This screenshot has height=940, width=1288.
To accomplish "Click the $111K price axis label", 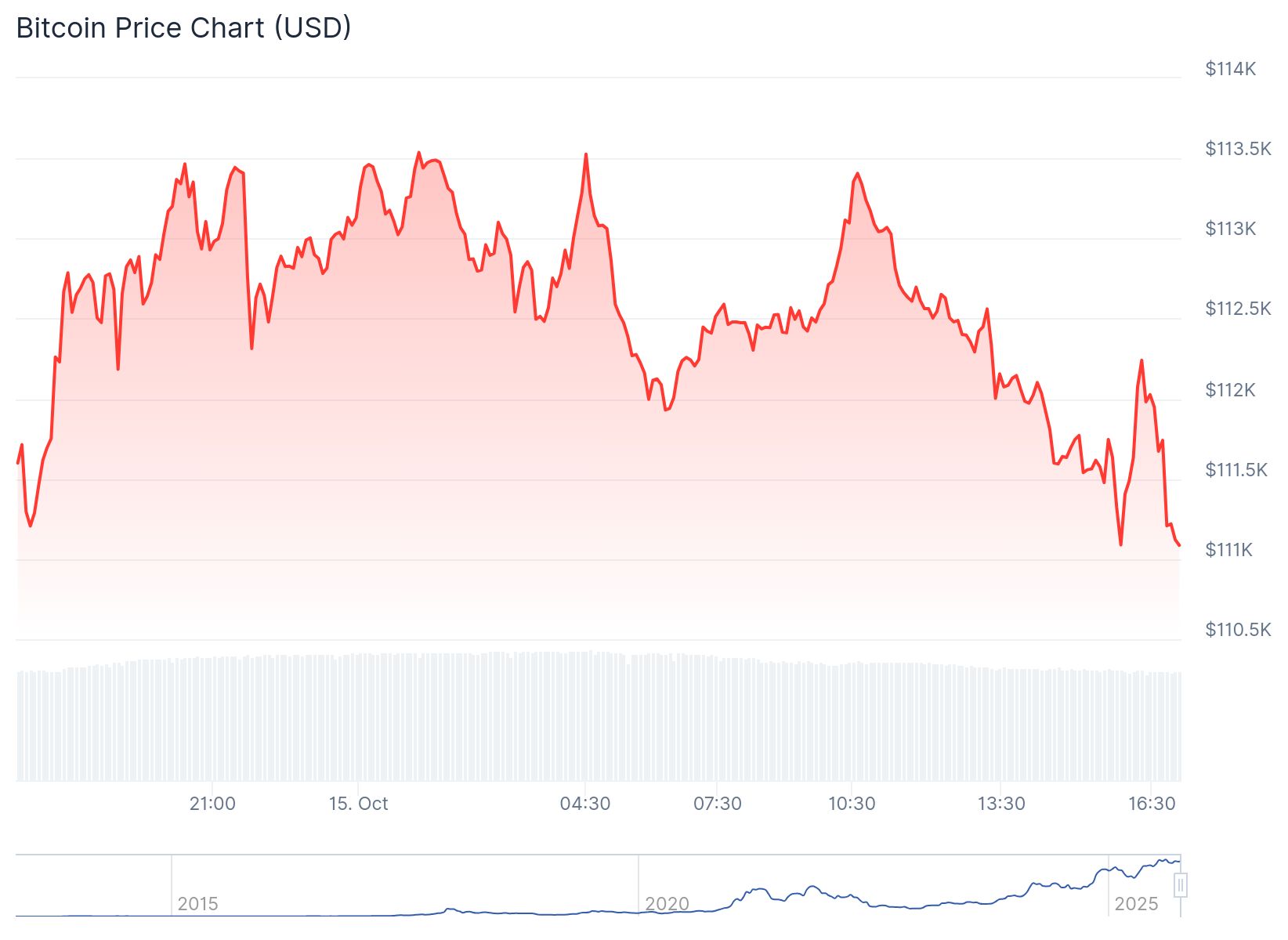I will [1228, 550].
